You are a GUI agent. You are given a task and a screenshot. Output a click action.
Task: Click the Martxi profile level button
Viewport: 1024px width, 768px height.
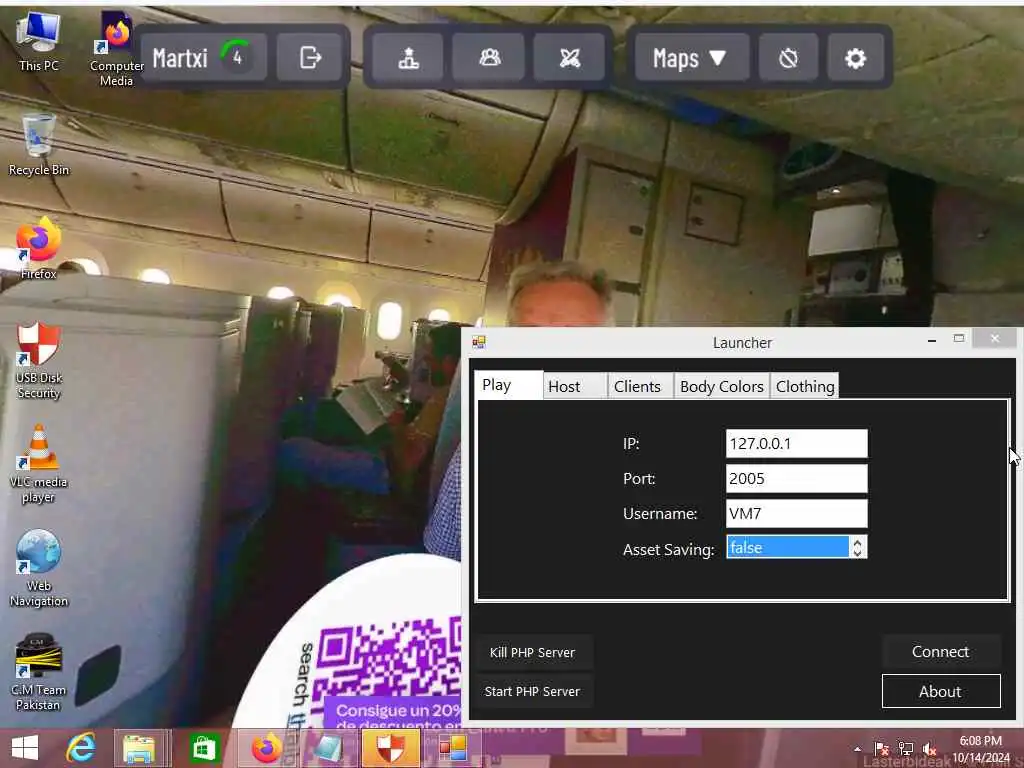point(204,57)
